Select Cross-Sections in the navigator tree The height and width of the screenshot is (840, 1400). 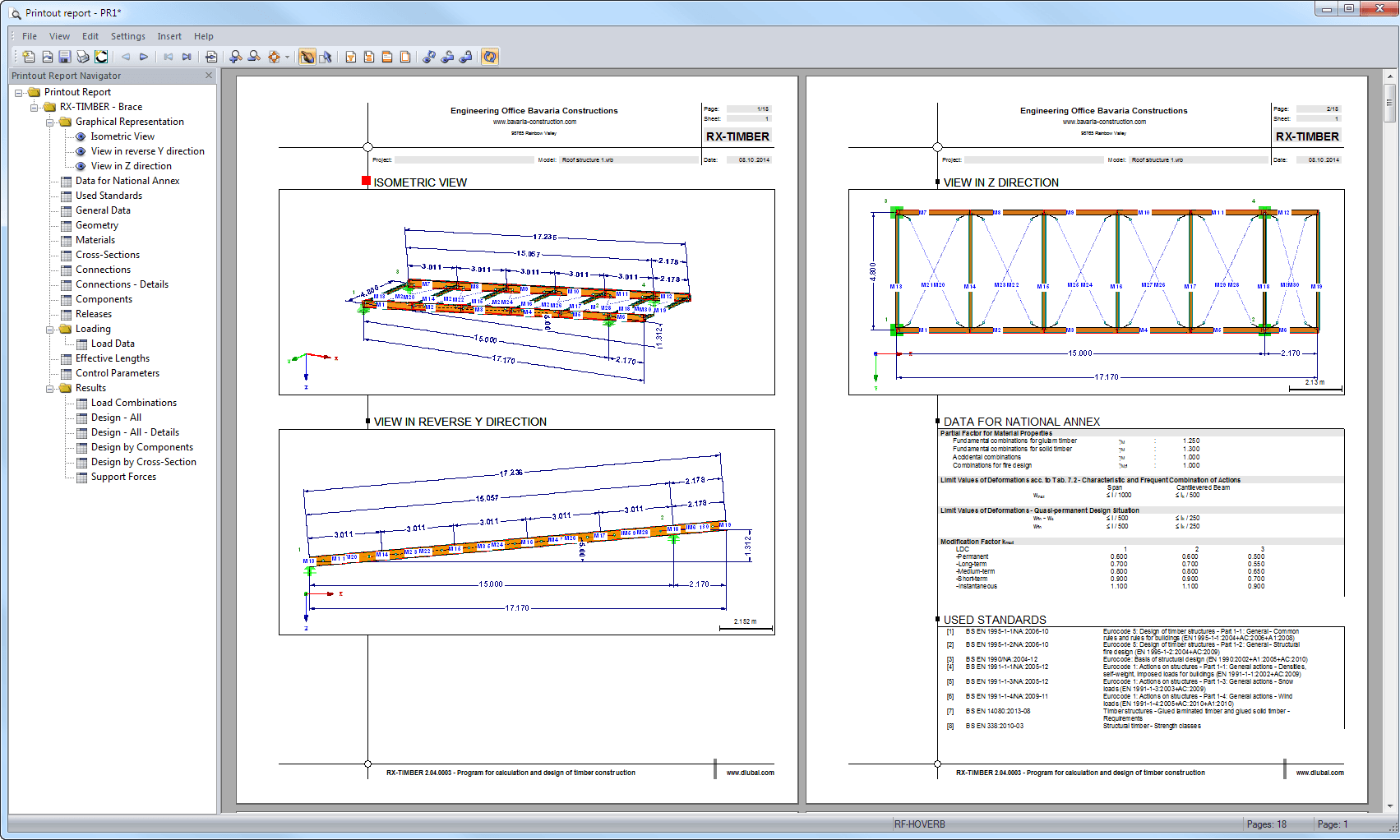click(108, 255)
